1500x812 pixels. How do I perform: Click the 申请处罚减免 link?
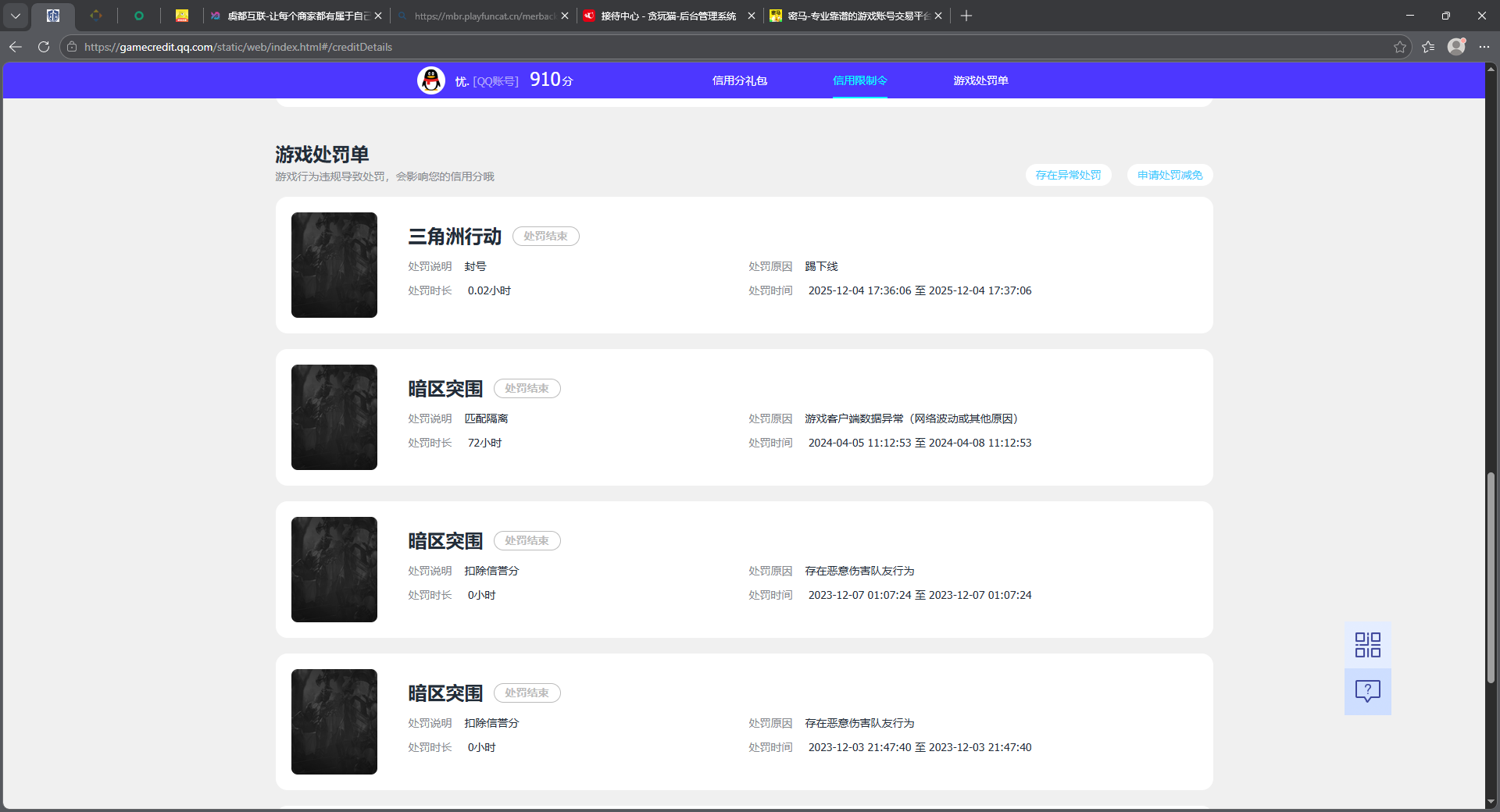(x=1169, y=175)
